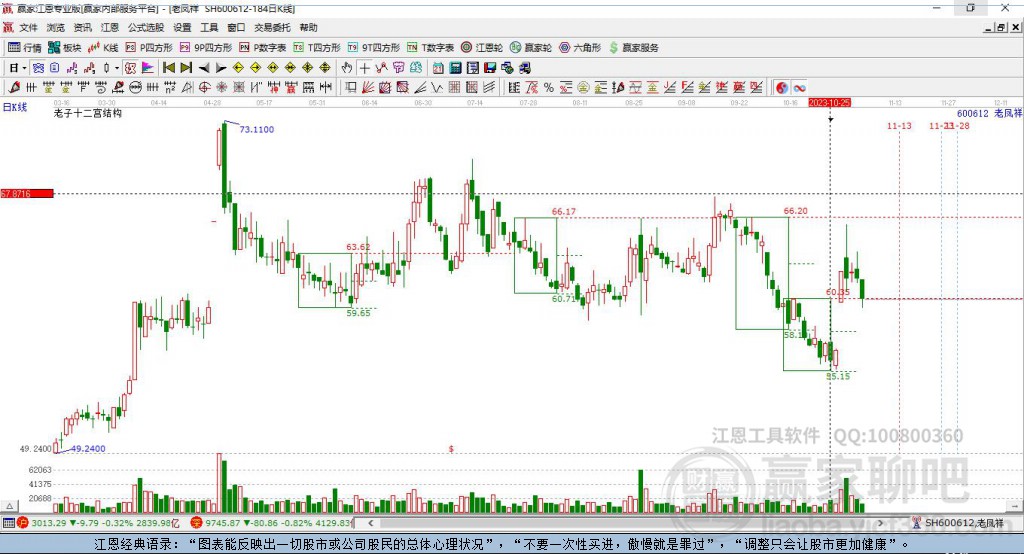The width and height of the screenshot is (1024, 554).
Task: Toggle the hand pan tool
Action: [x=347, y=68]
